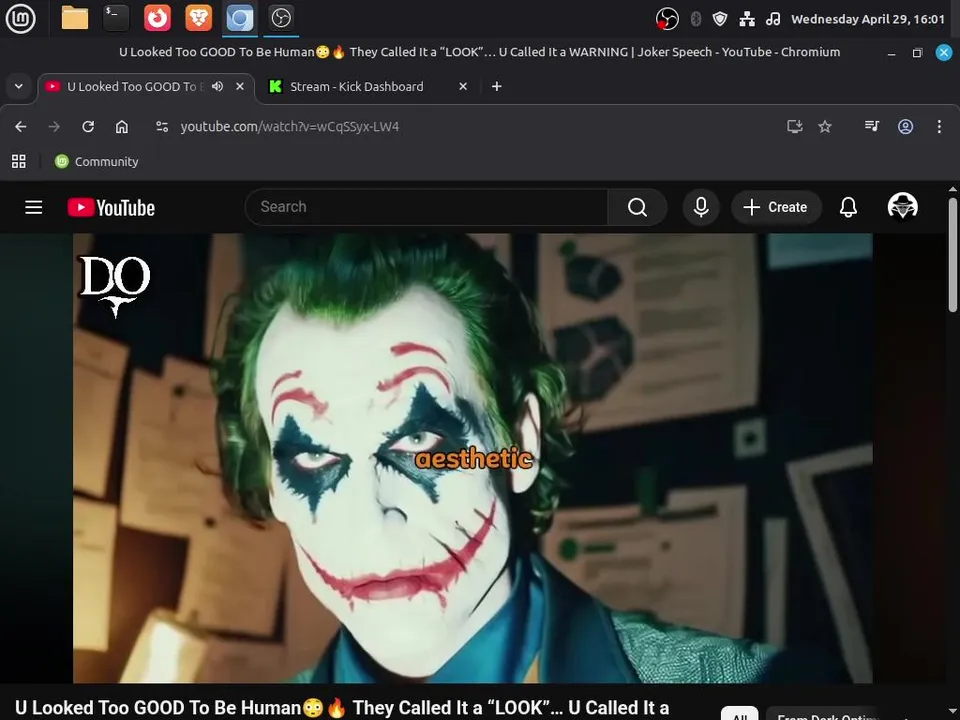Screen dimensions: 960x720
Task: Launch the red-orange browser icon in panel
Action: [157, 18]
